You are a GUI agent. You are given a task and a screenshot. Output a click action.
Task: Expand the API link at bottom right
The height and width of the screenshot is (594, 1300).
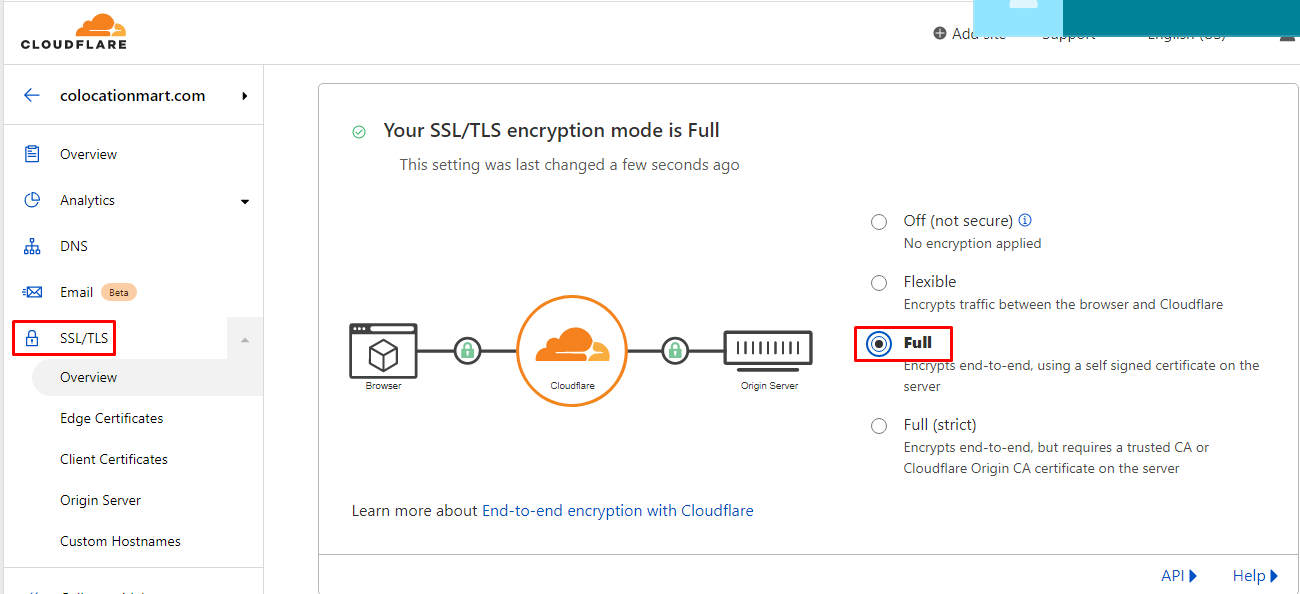[1179, 575]
